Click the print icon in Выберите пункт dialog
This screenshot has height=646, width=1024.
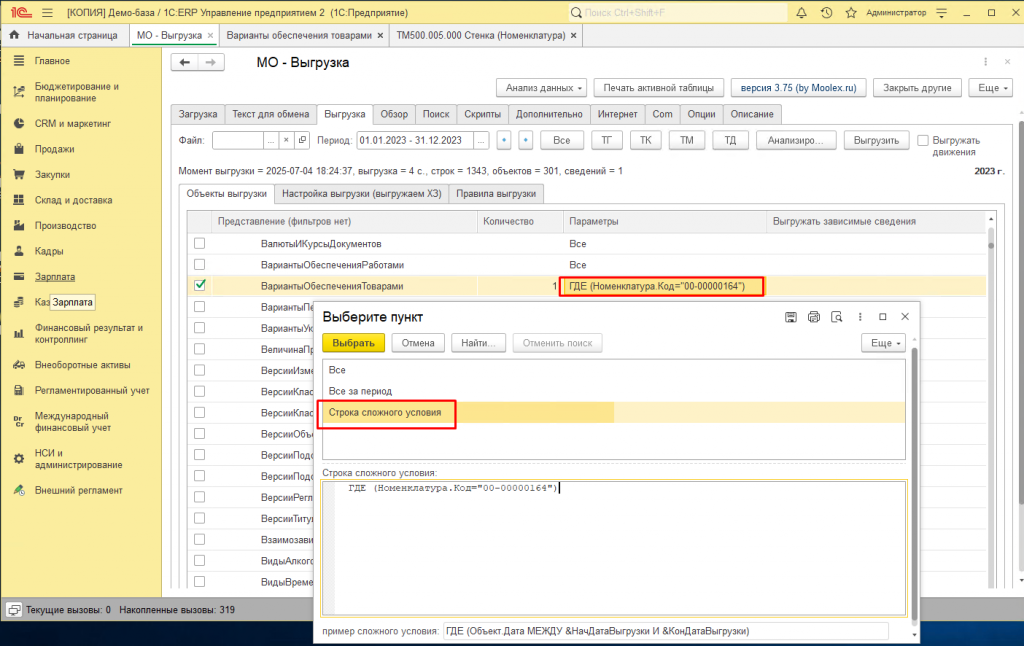814,317
